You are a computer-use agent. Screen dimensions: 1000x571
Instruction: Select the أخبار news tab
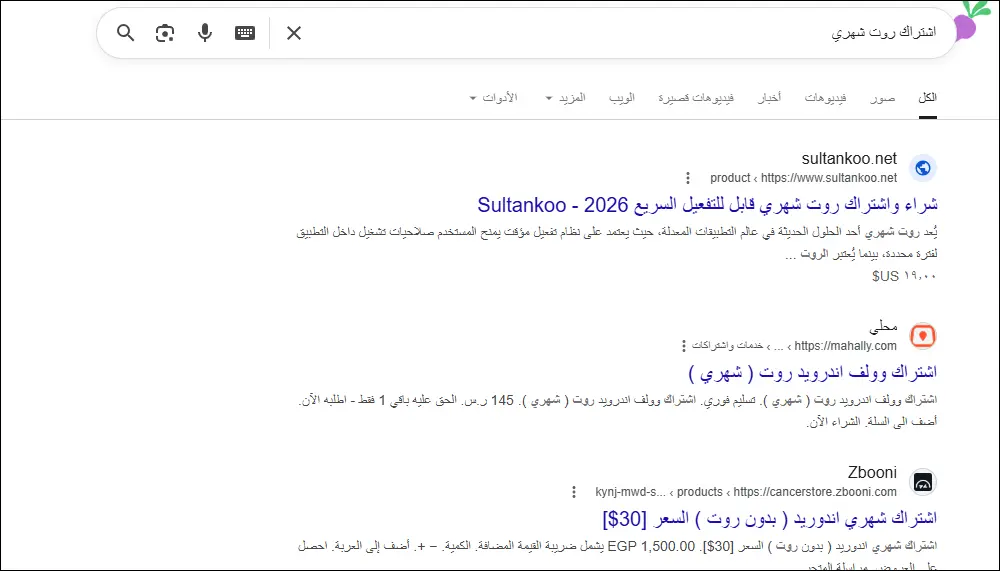pos(769,98)
